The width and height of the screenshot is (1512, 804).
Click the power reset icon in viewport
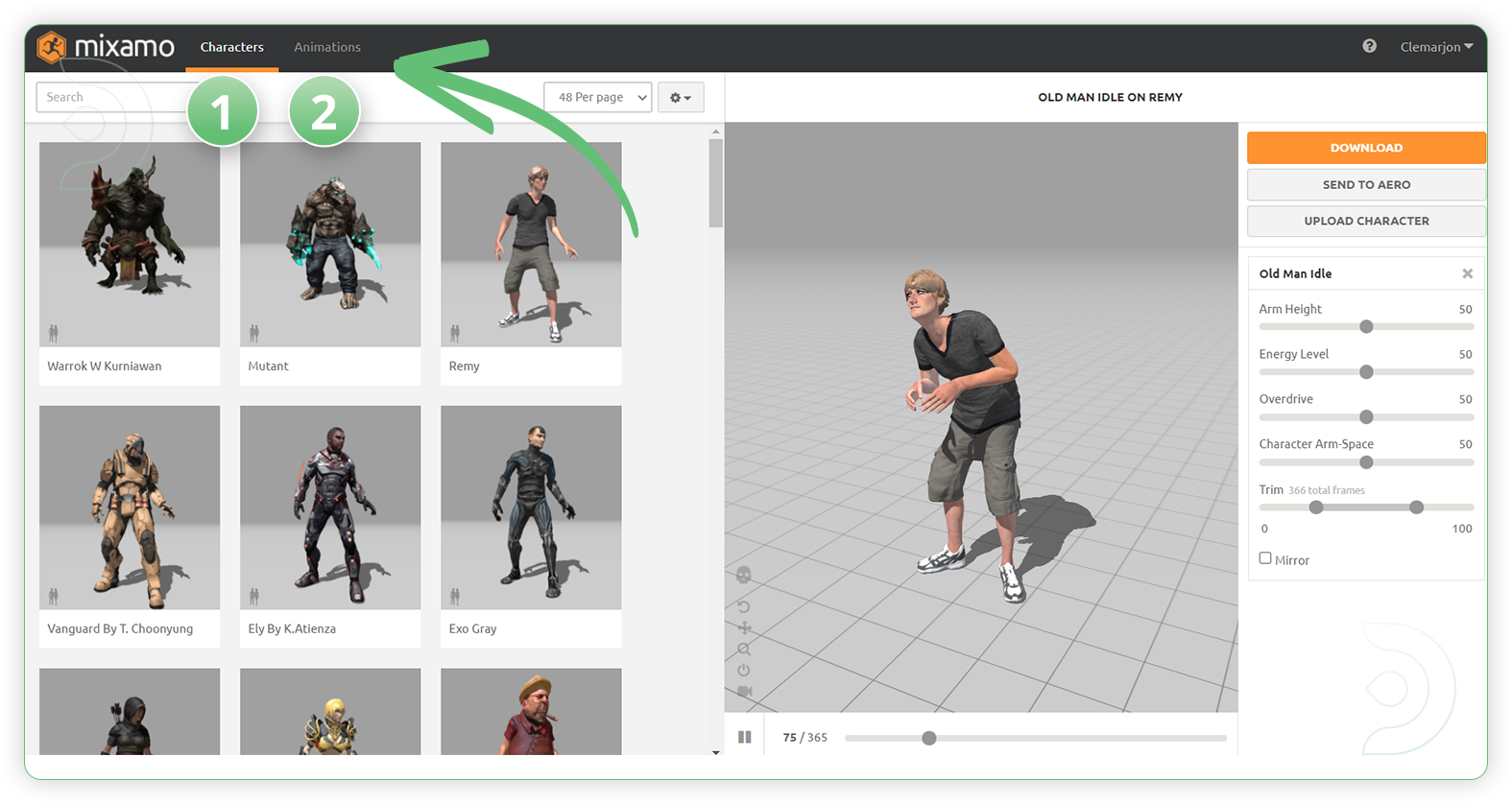(x=743, y=670)
